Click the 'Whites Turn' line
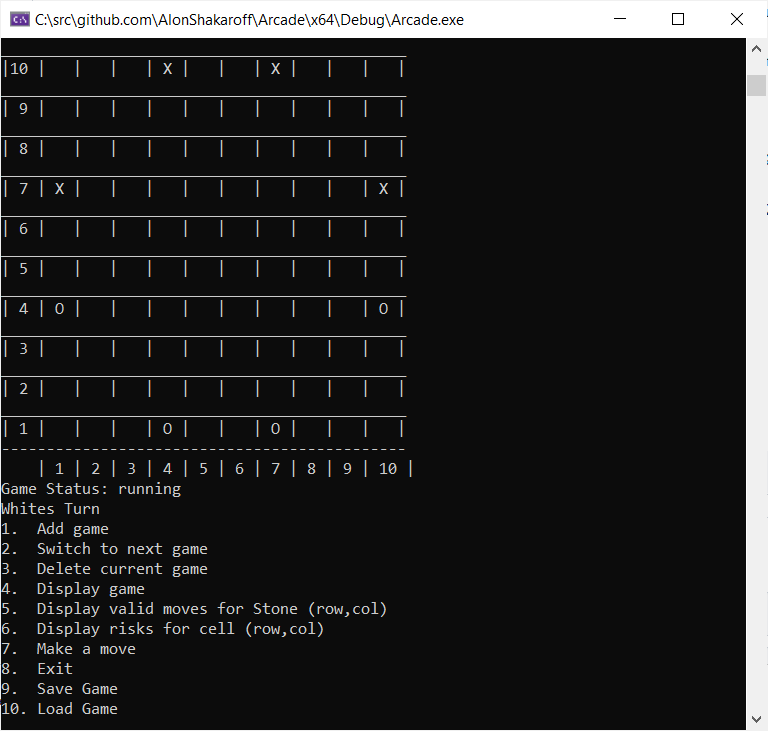The image size is (768, 731). [x=50, y=509]
